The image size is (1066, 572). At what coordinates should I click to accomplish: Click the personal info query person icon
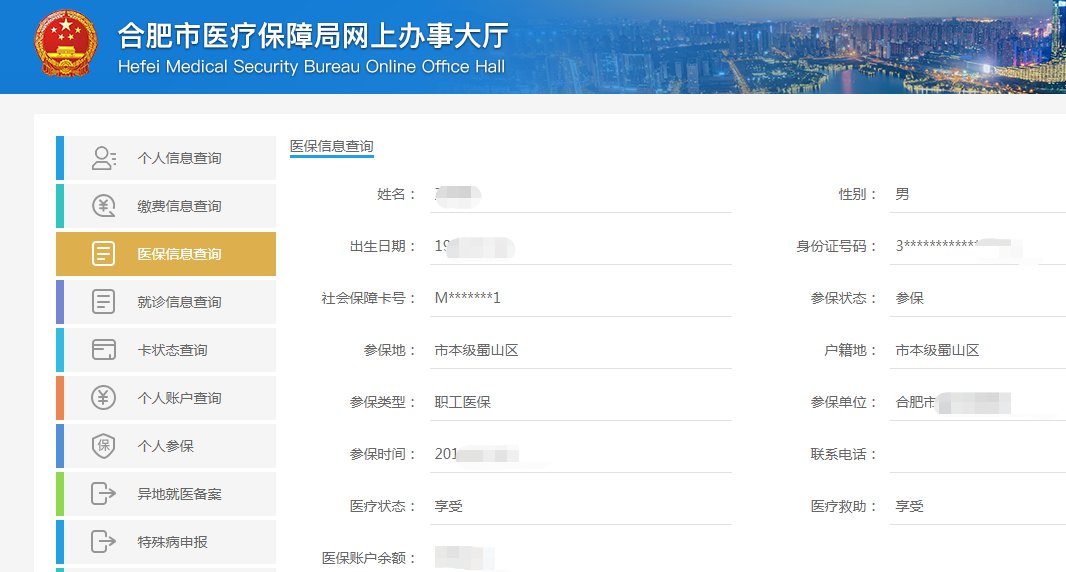[x=104, y=158]
